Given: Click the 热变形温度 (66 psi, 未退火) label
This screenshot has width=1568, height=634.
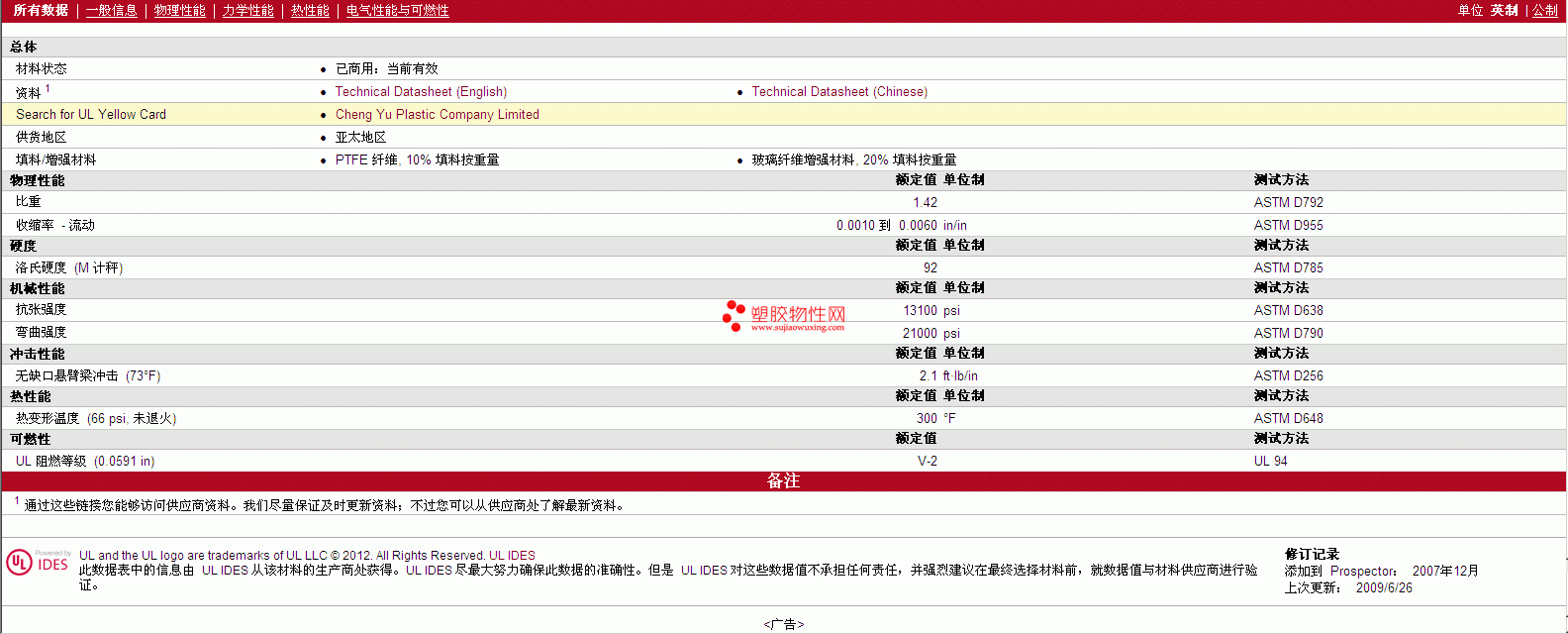Looking at the screenshot, I should coord(96,418).
